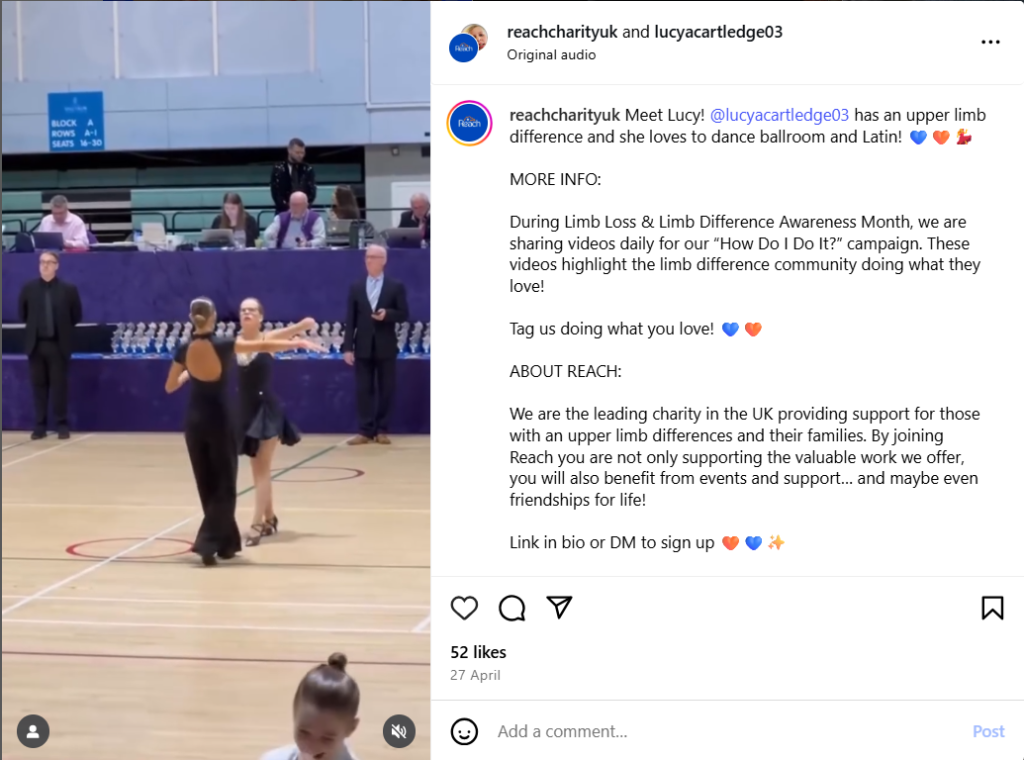Click overlapping profile avatars in header
Viewport: 1024px width, 760px height.
point(468,43)
